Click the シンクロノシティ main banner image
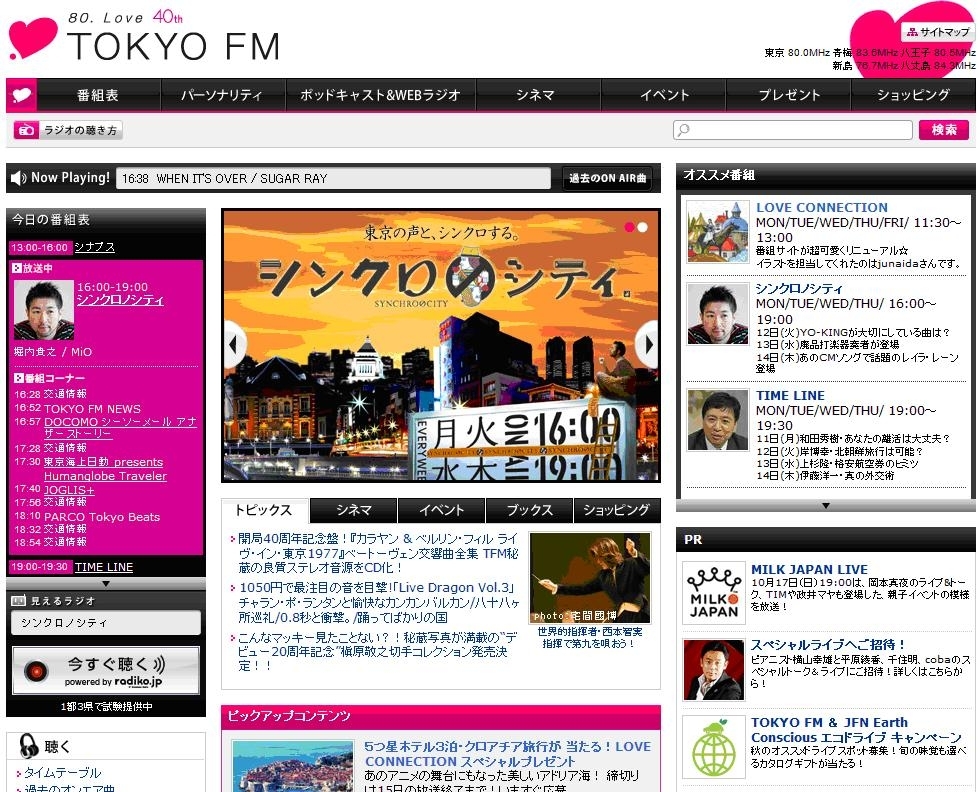 click(x=441, y=346)
